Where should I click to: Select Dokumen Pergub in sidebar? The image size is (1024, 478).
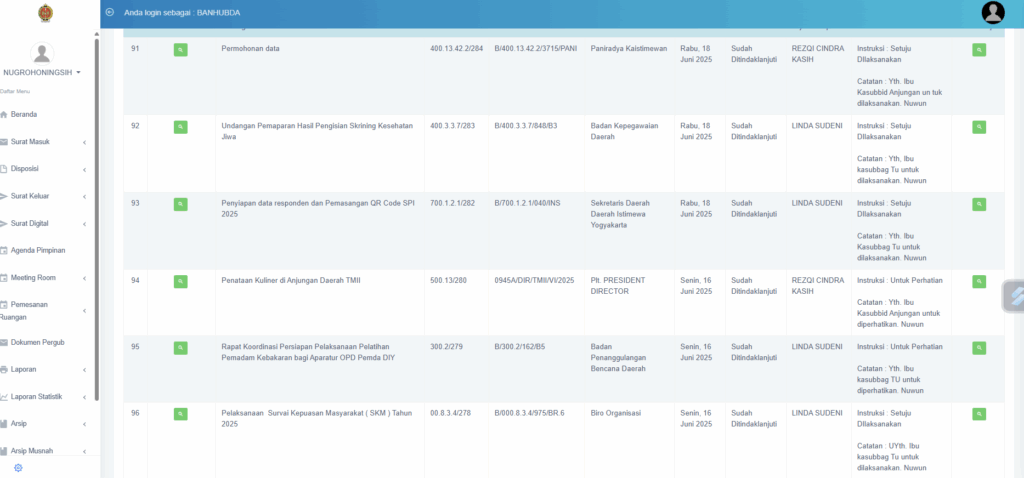[x=38, y=342]
